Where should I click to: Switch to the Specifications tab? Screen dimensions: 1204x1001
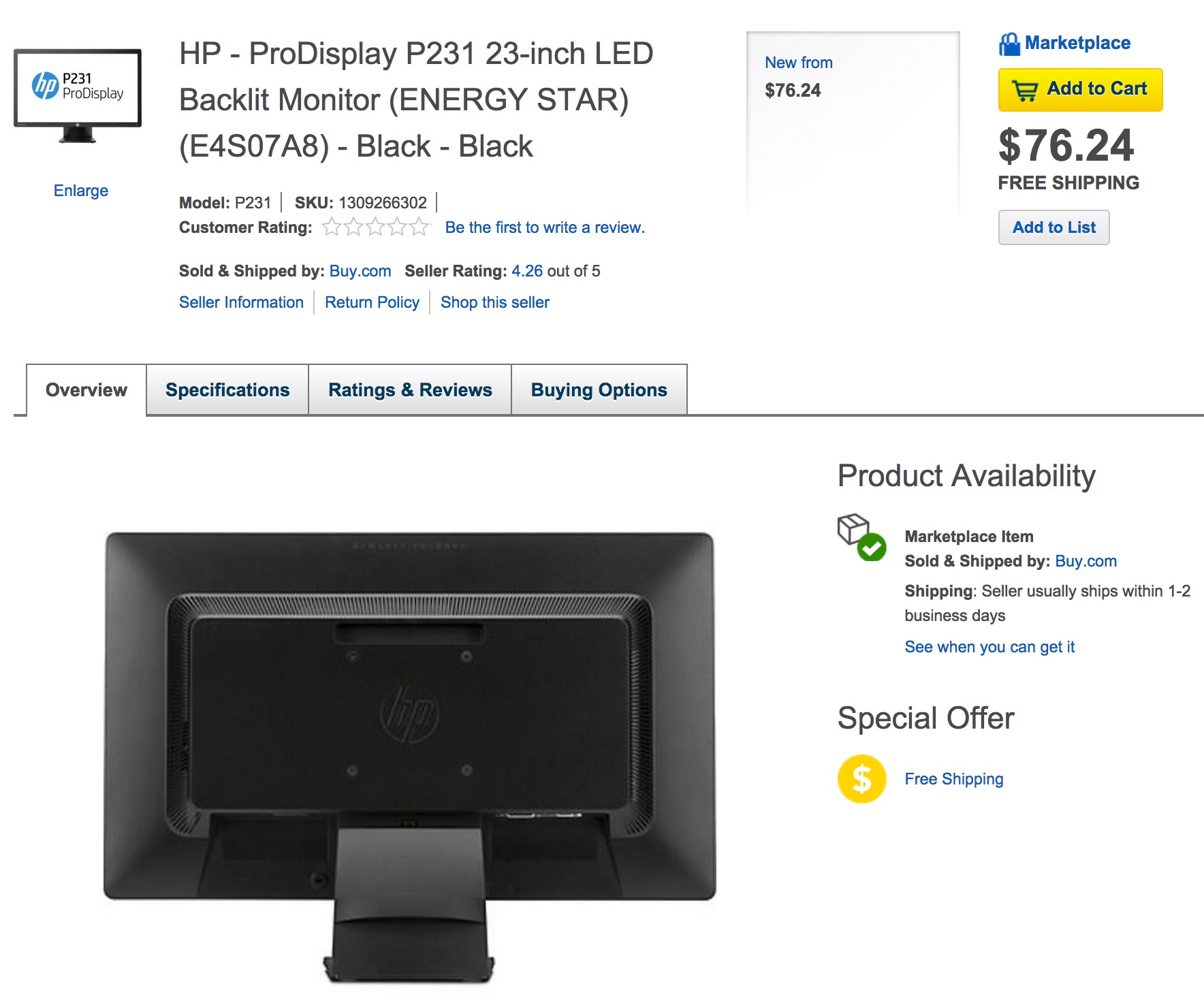click(227, 390)
